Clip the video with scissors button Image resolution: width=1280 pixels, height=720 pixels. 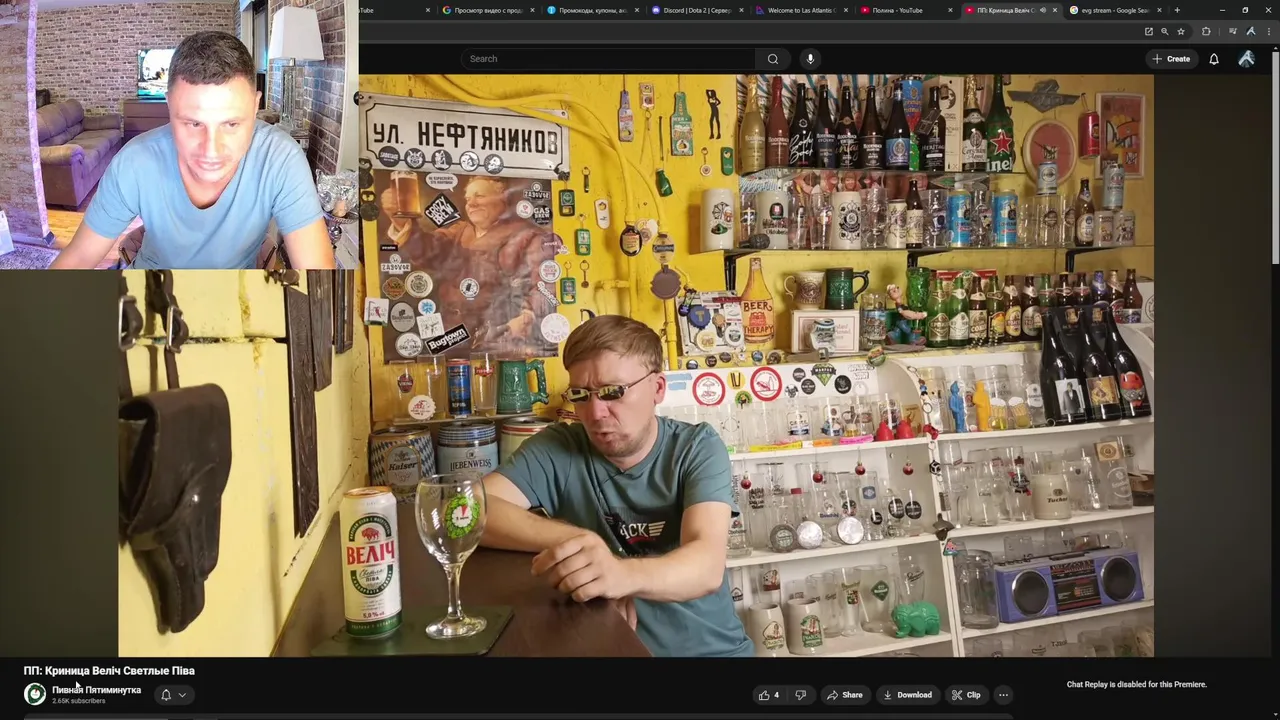(966, 695)
